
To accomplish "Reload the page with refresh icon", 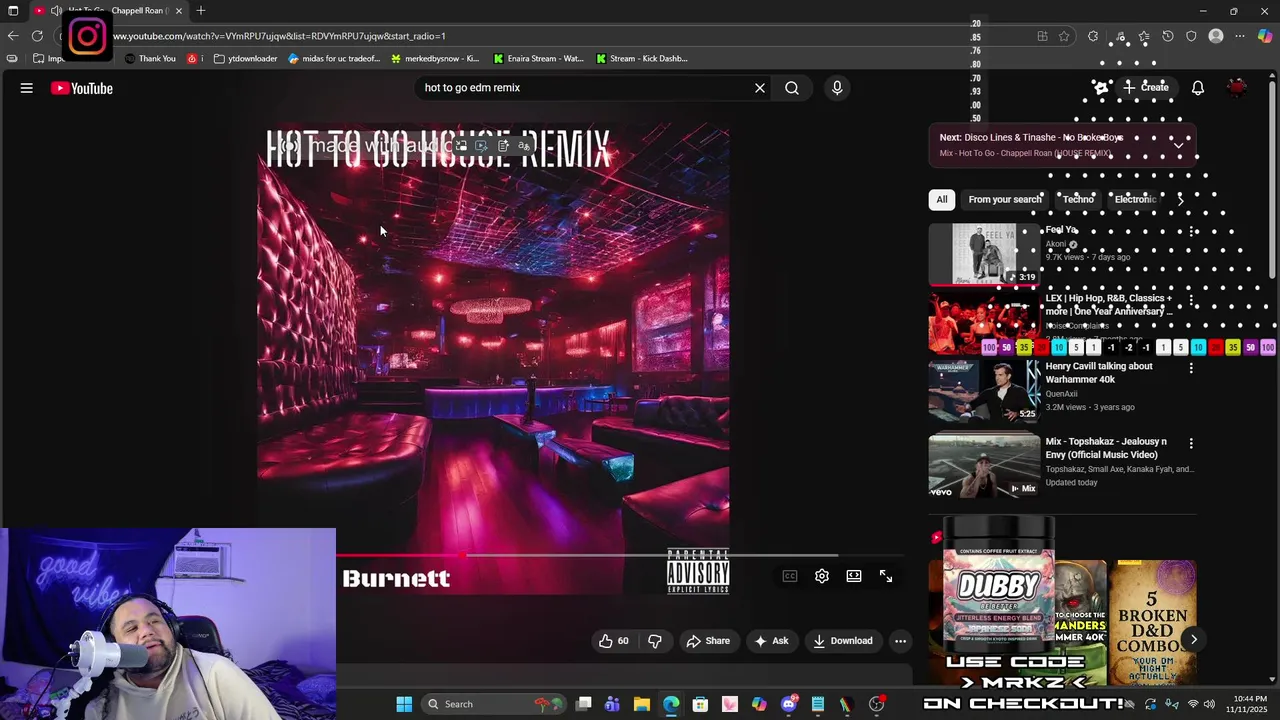I will click(37, 36).
